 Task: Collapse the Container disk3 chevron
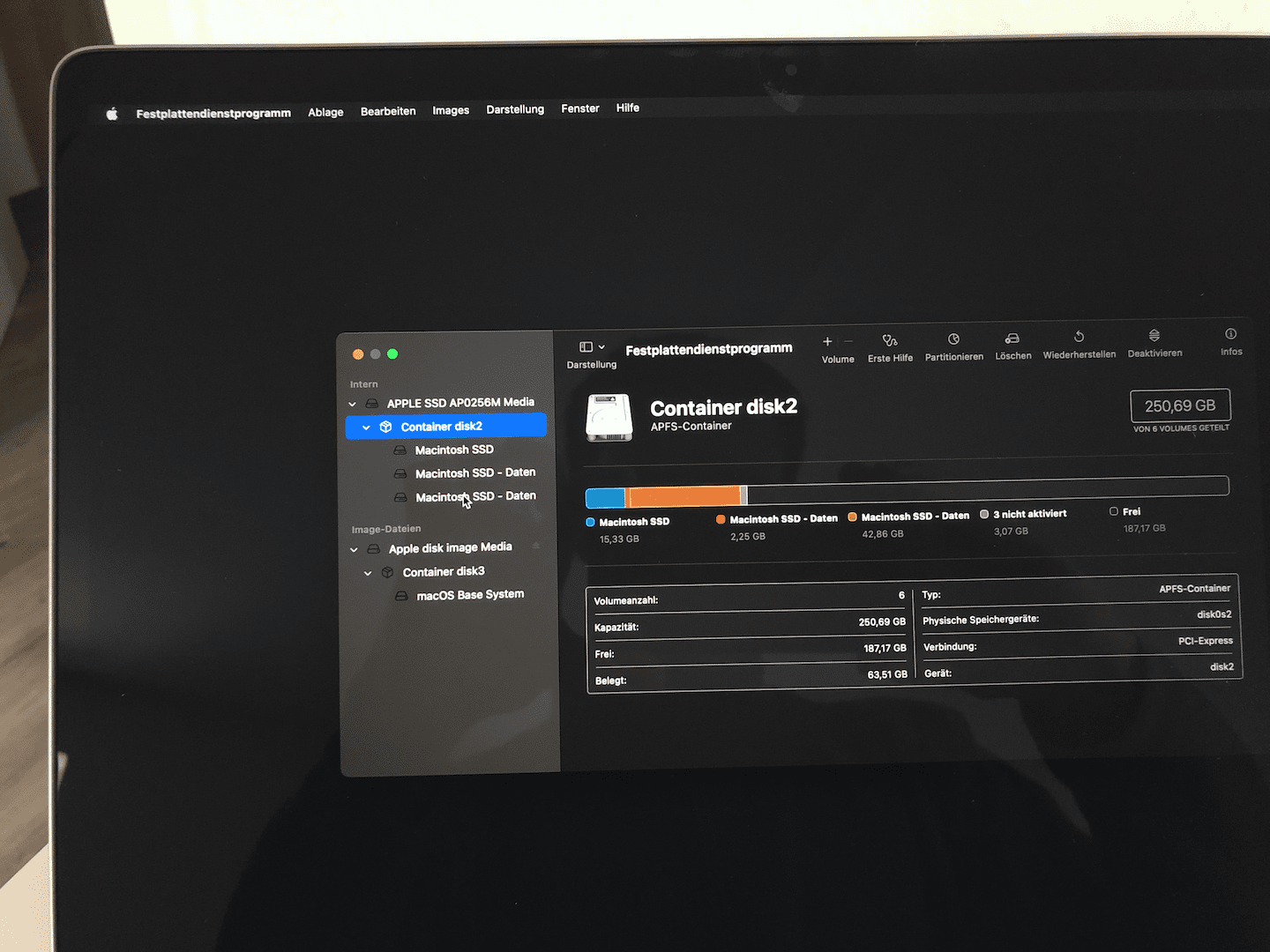[x=369, y=573]
